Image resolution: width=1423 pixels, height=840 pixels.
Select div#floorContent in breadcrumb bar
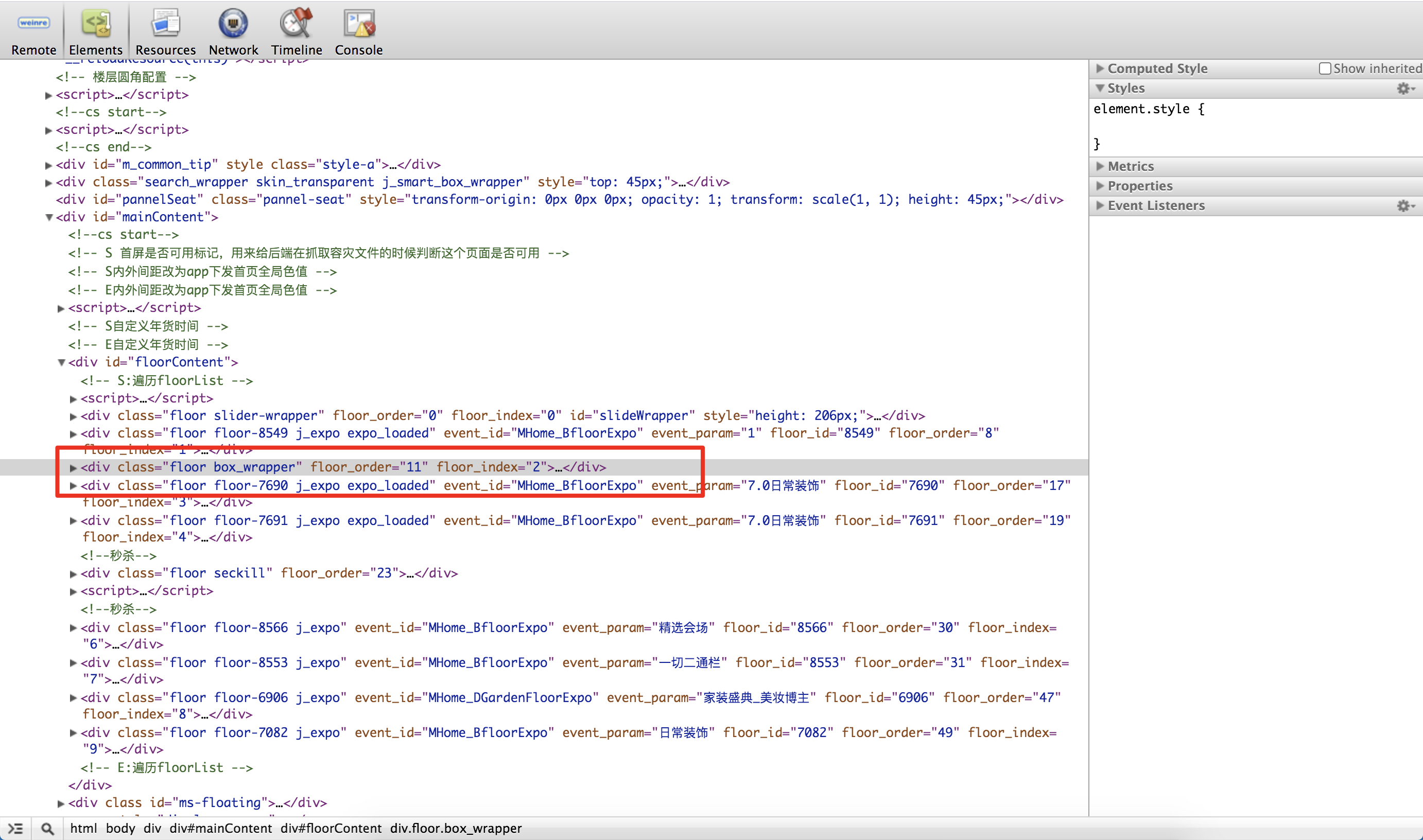(x=331, y=828)
